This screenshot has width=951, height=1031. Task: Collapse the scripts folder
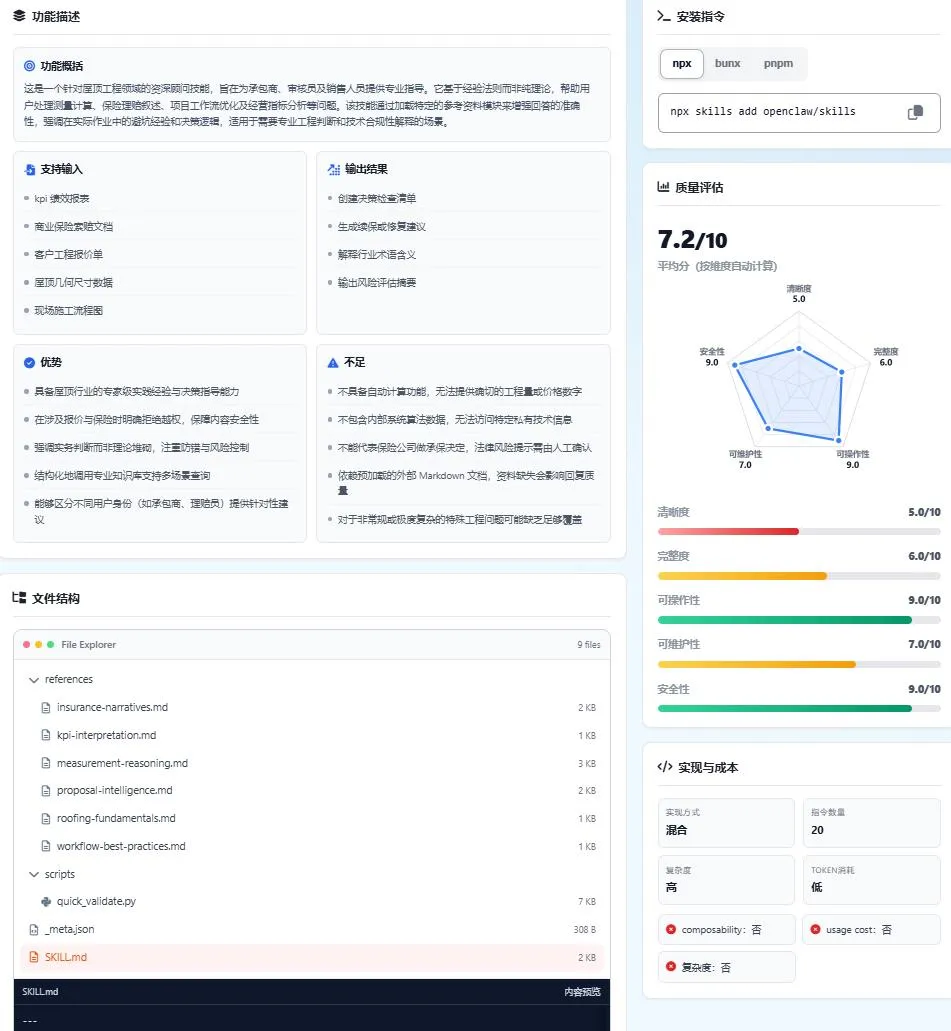[34, 874]
